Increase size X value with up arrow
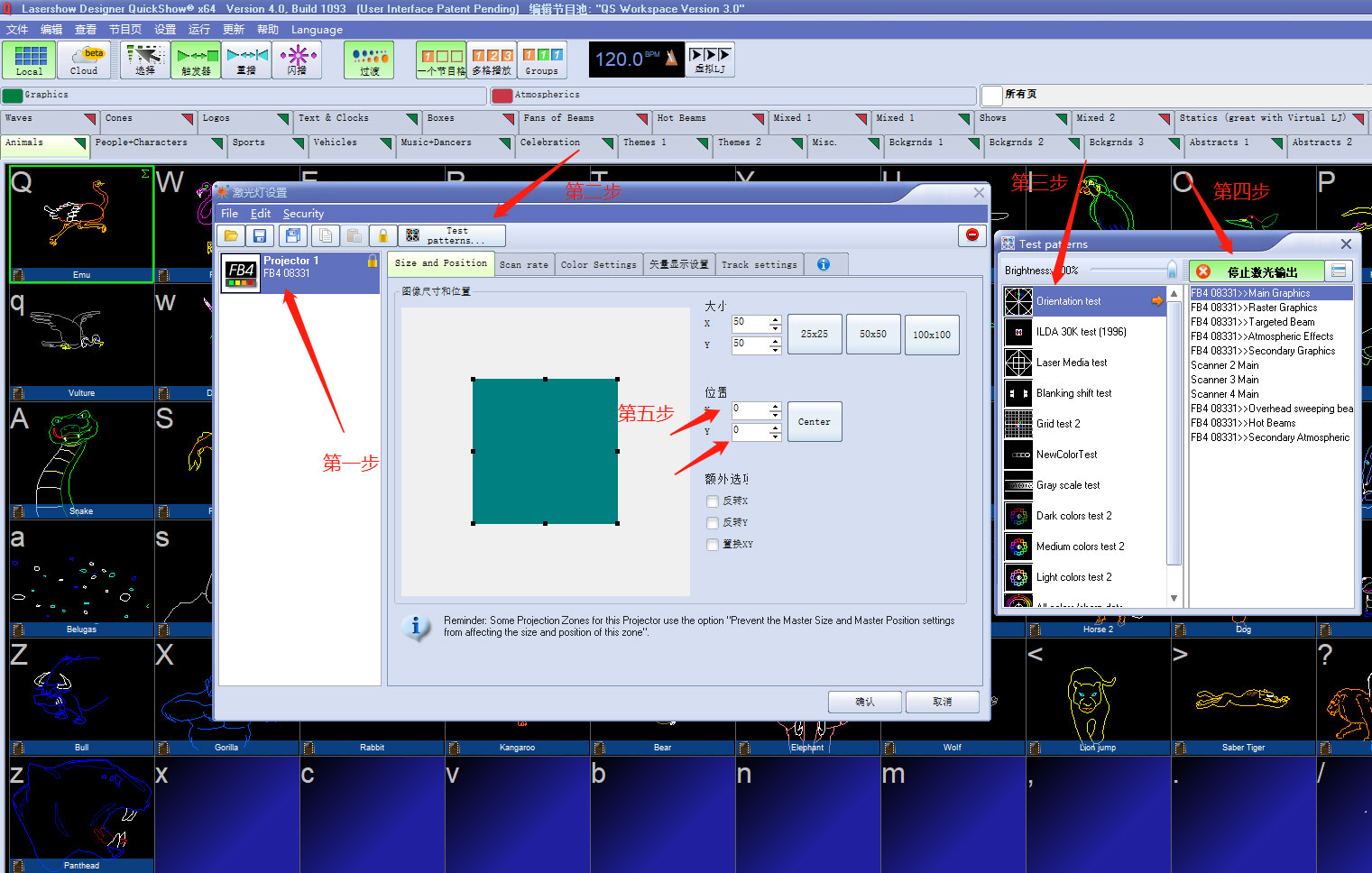The width and height of the screenshot is (1372, 873). [775, 318]
